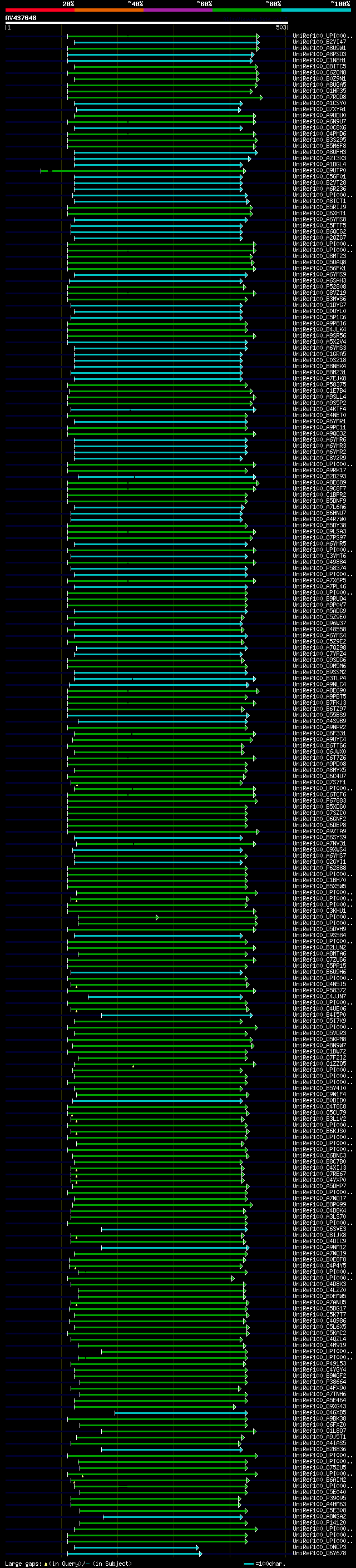Viewport: 356px width, 1568px height.
Task: Click the cyan alignment bar for C4JJN7
Action: (x=166, y=996)
